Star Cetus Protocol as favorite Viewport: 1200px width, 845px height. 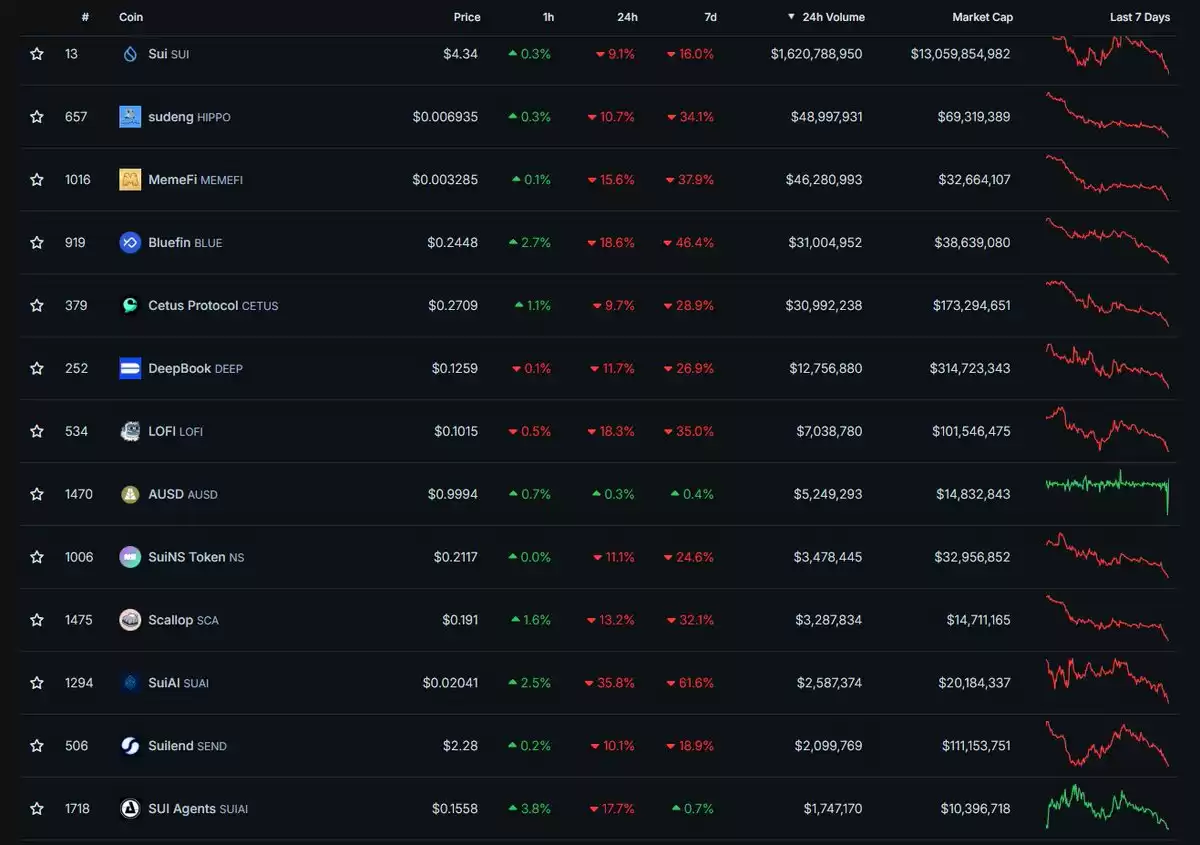click(37, 306)
